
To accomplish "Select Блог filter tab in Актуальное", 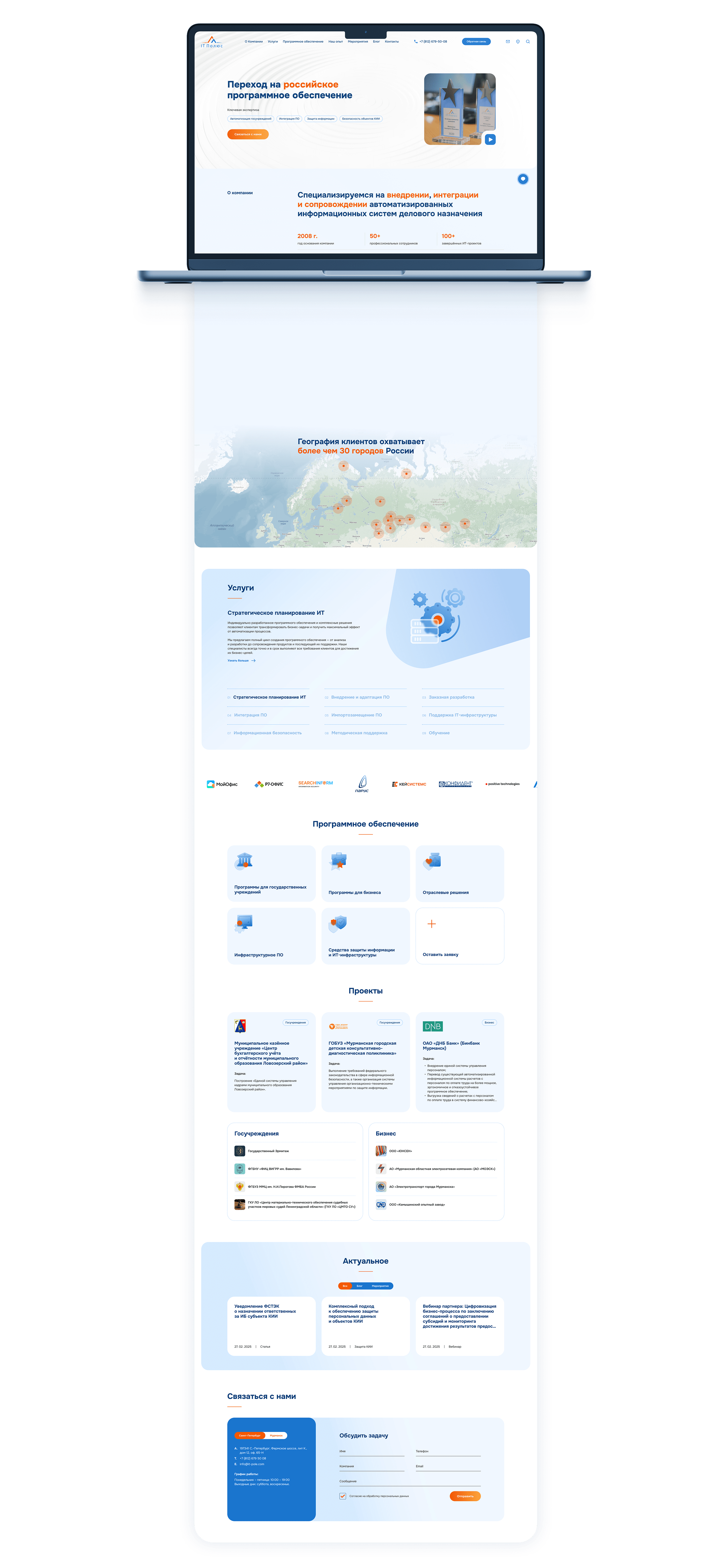I will coord(360,1286).
